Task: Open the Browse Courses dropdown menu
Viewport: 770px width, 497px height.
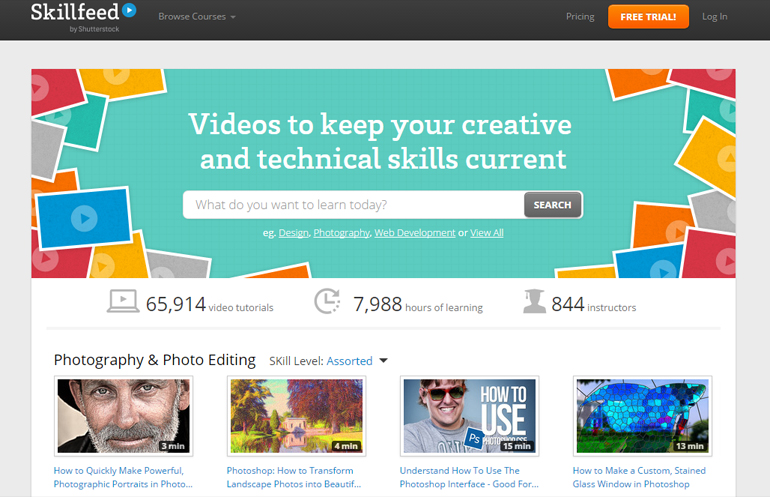Action: pos(197,17)
